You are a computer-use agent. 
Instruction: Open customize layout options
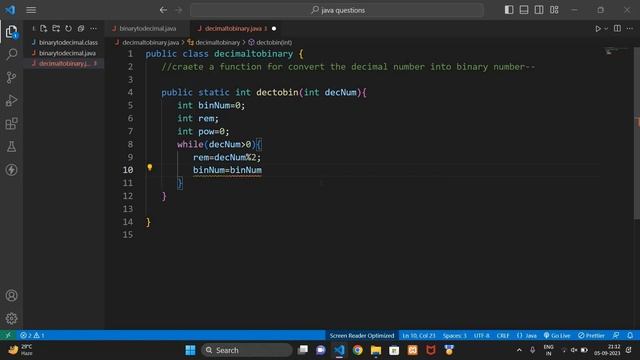(554, 10)
